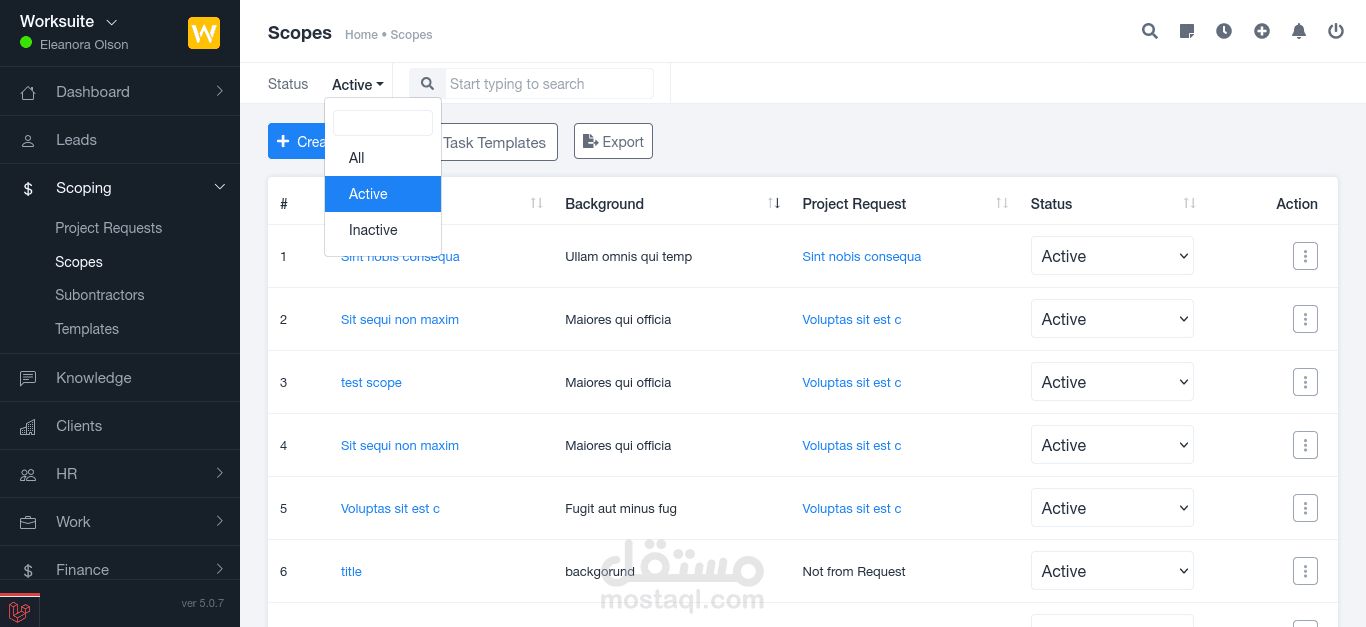Open action menu for row 2
The height and width of the screenshot is (627, 1366).
tap(1305, 319)
